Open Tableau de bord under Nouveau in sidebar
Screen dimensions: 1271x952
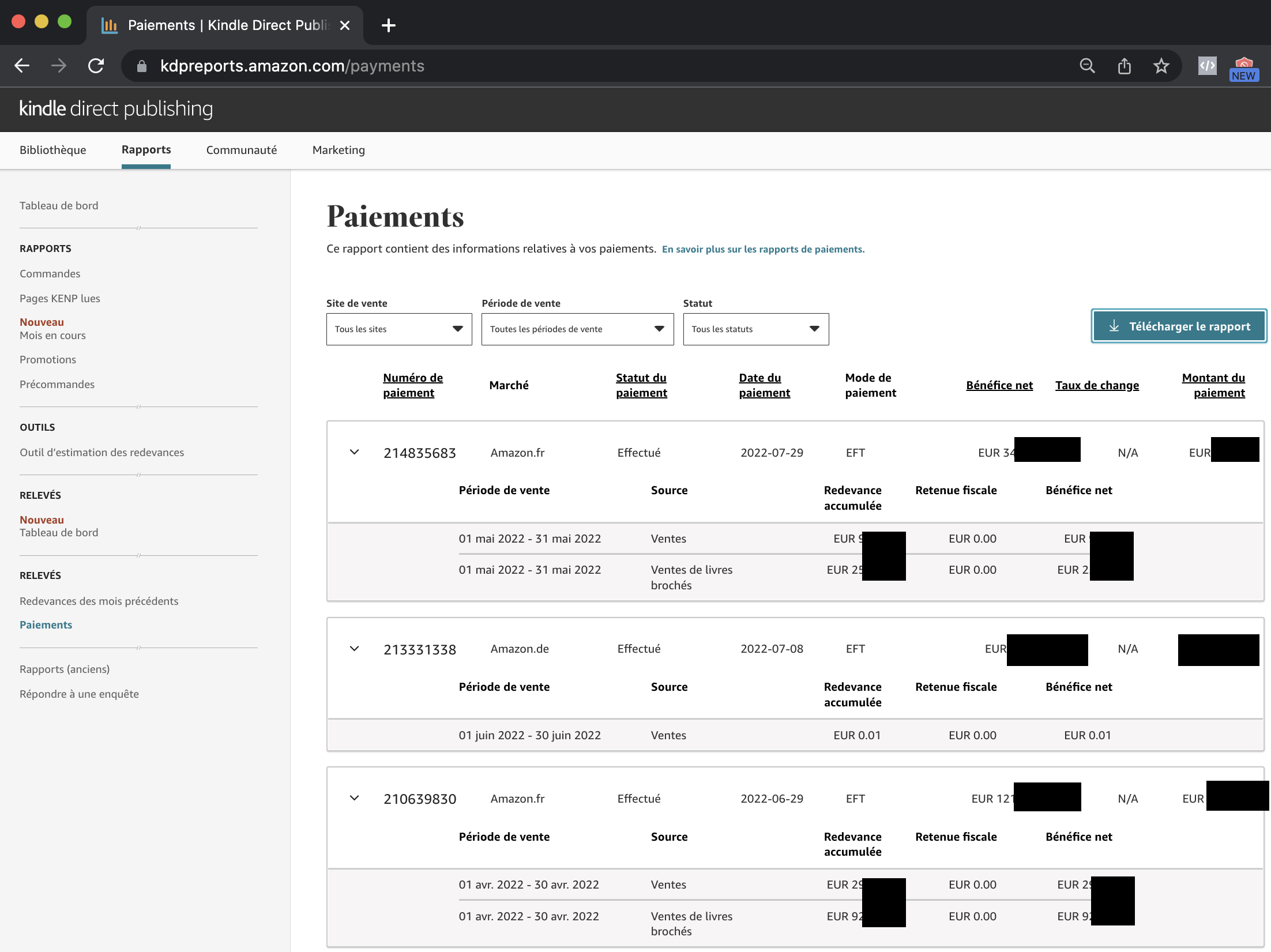[x=59, y=533]
